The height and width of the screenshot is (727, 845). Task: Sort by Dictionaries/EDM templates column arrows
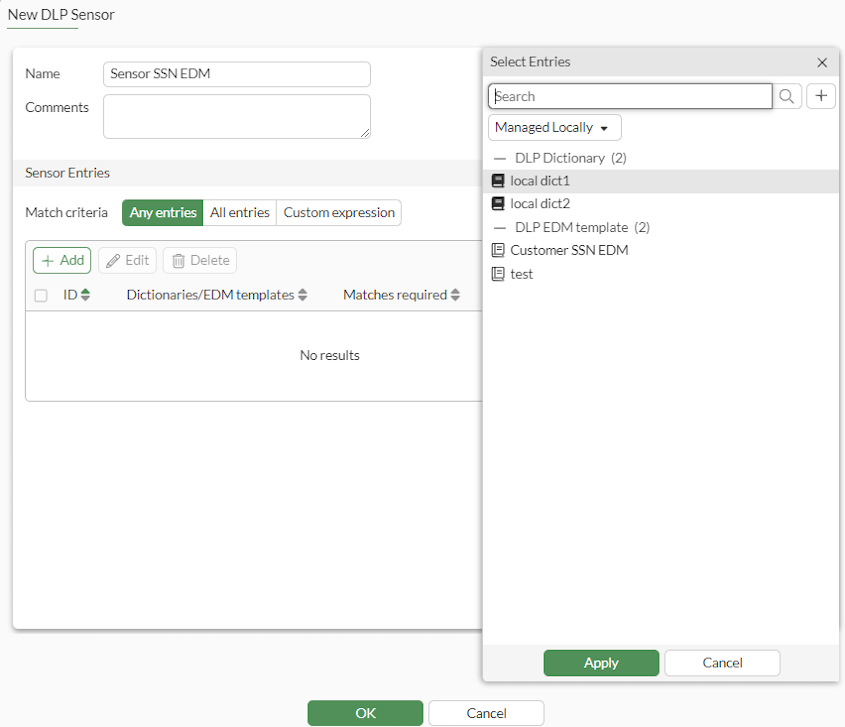click(x=302, y=295)
